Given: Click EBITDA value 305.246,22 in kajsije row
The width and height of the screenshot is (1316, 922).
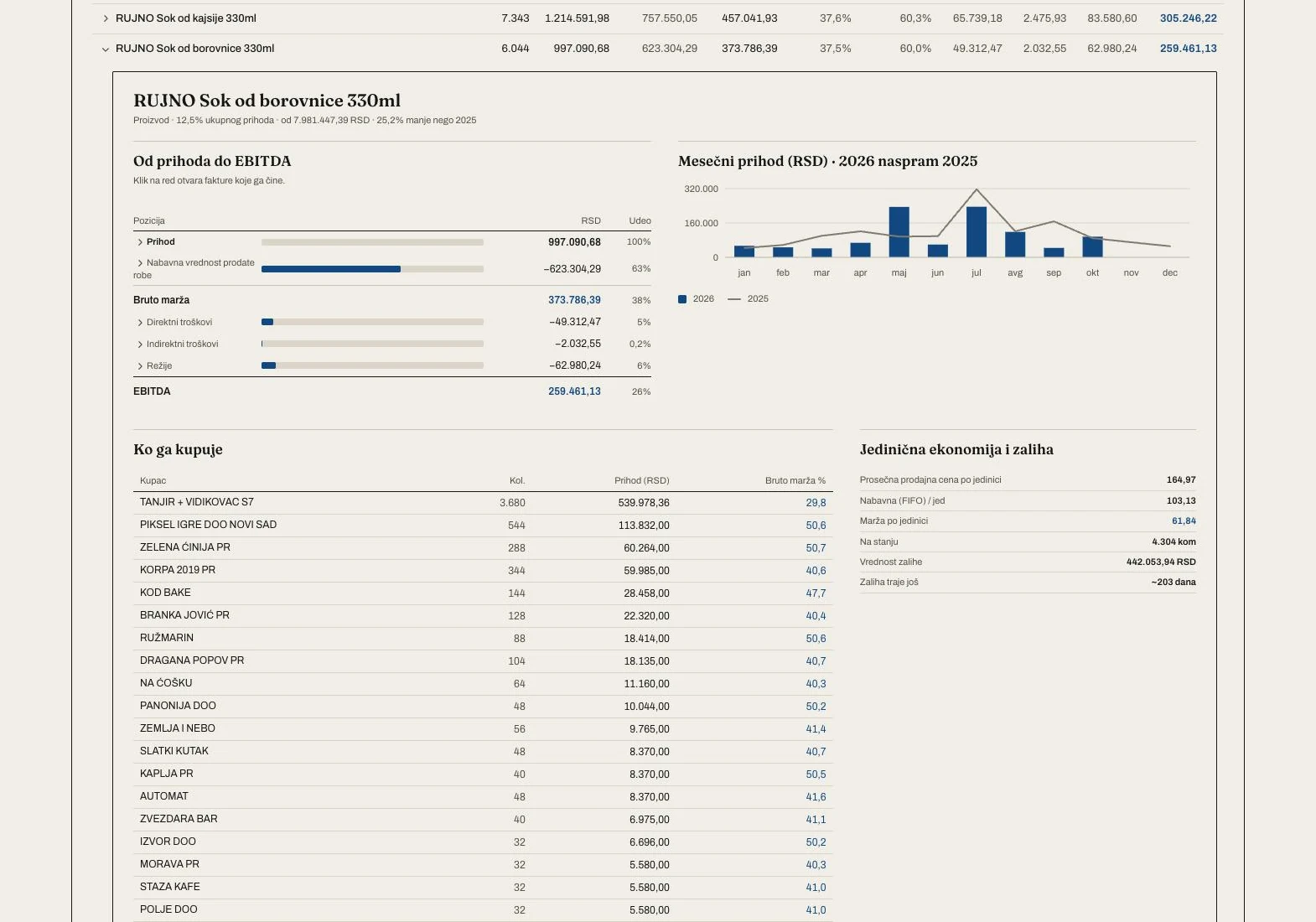Looking at the screenshot, I should pyautogui.click(x=1189, y=18).
